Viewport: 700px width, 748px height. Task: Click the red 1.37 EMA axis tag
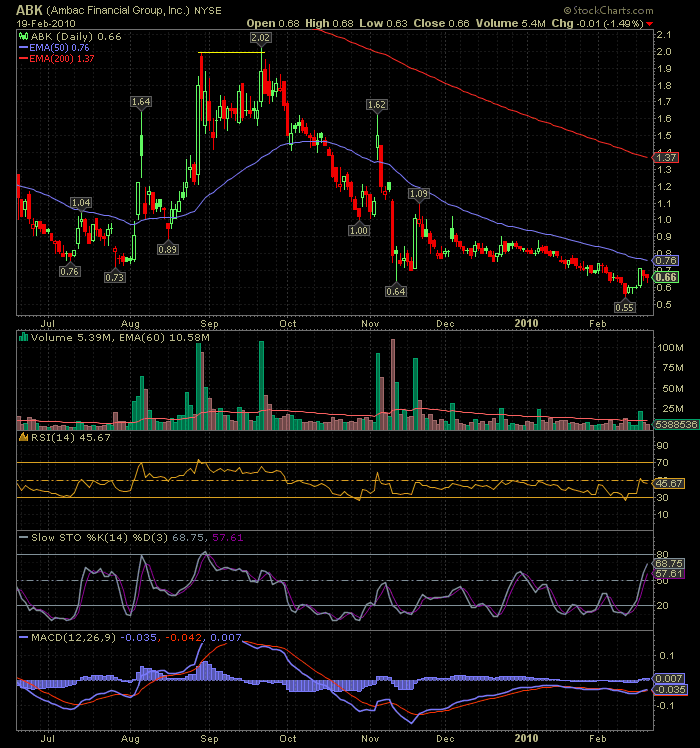click(x=666, y=157)
